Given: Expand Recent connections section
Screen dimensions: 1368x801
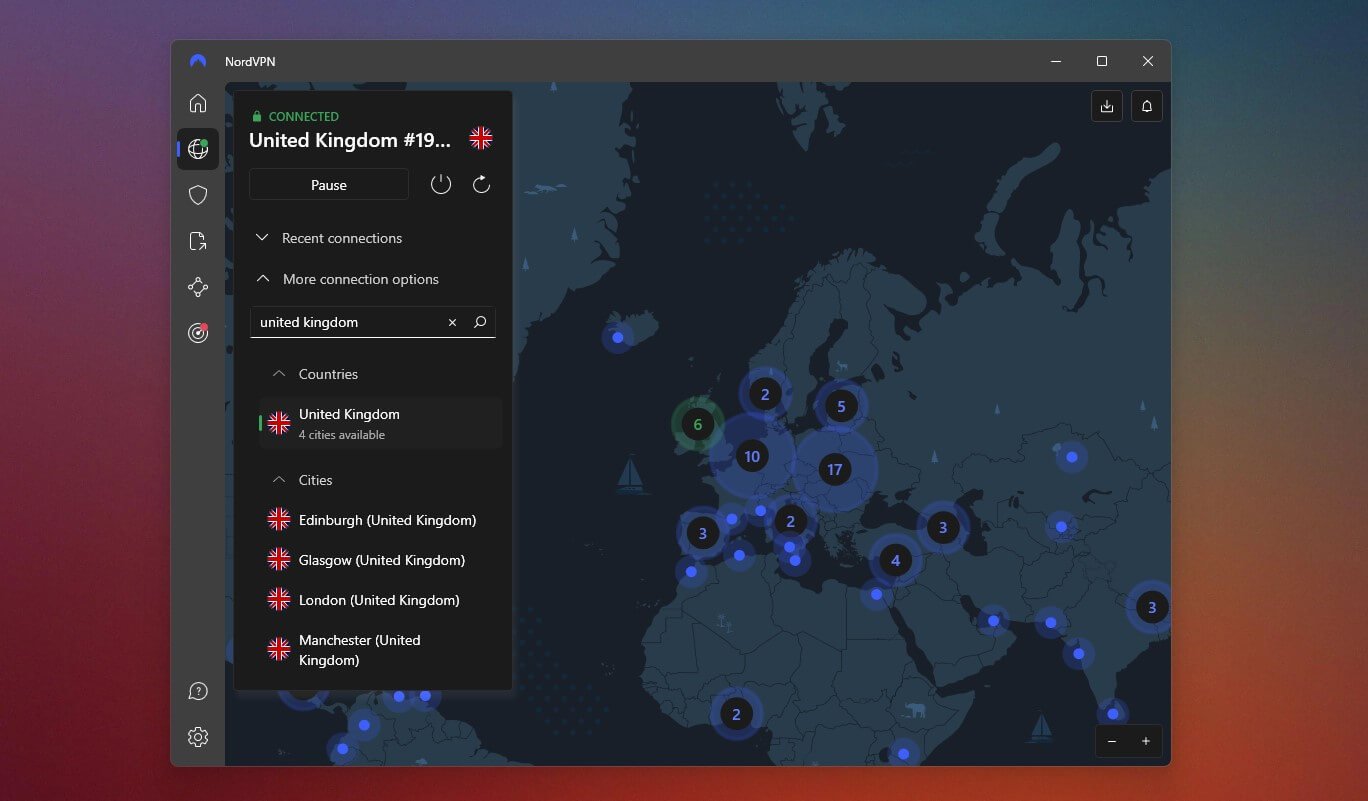Looking at the screenshot, I should (x=329, y=238).
